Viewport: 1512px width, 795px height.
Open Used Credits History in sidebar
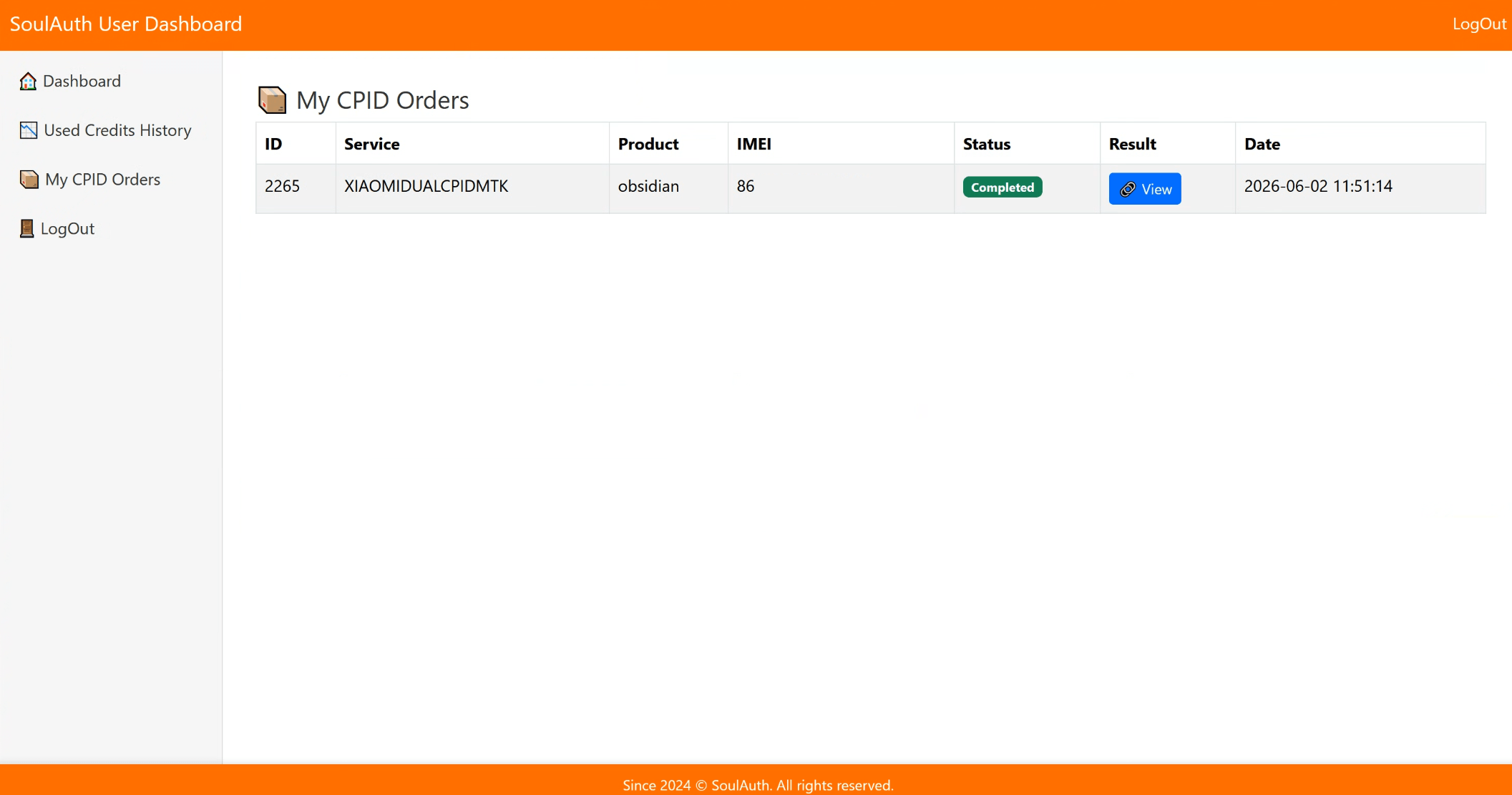tap(106, 130)
